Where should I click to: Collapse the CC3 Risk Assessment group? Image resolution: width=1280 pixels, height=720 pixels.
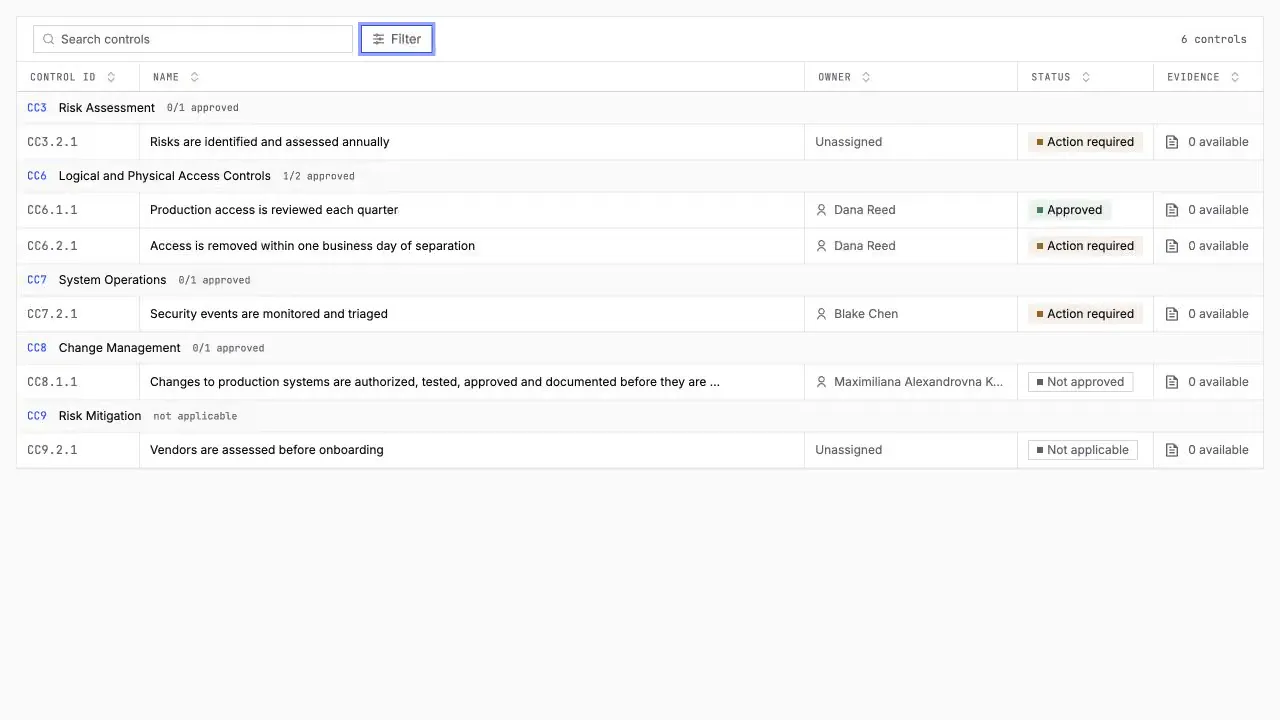(640, 108)
